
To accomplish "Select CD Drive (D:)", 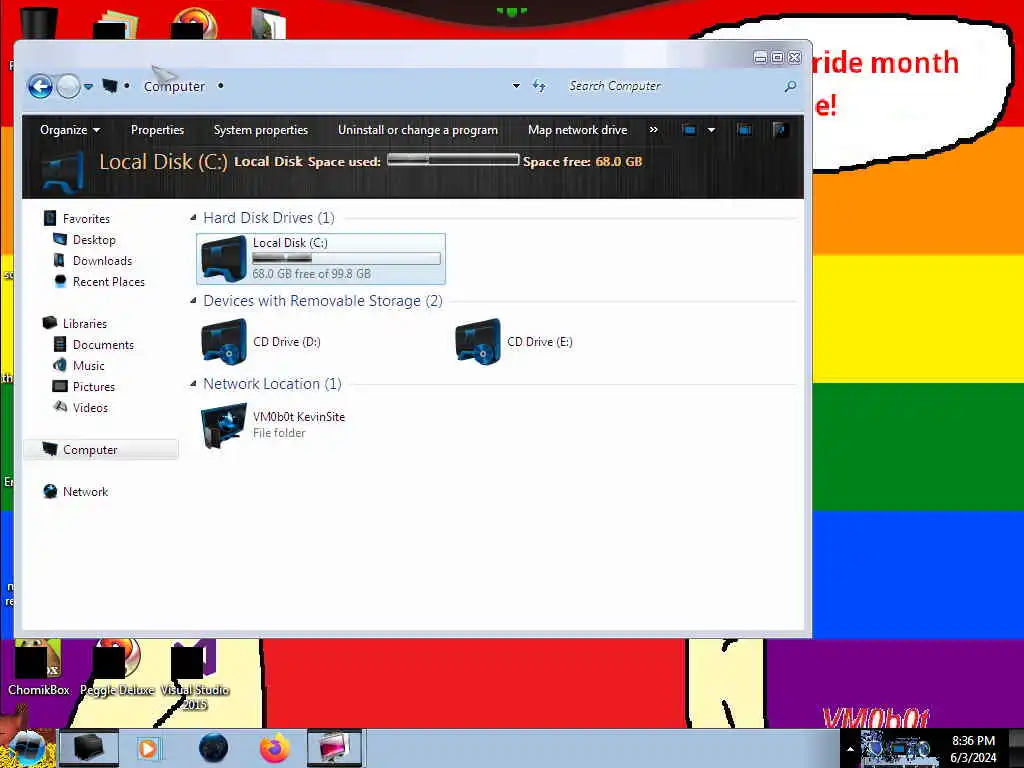I will pos(261,342).
